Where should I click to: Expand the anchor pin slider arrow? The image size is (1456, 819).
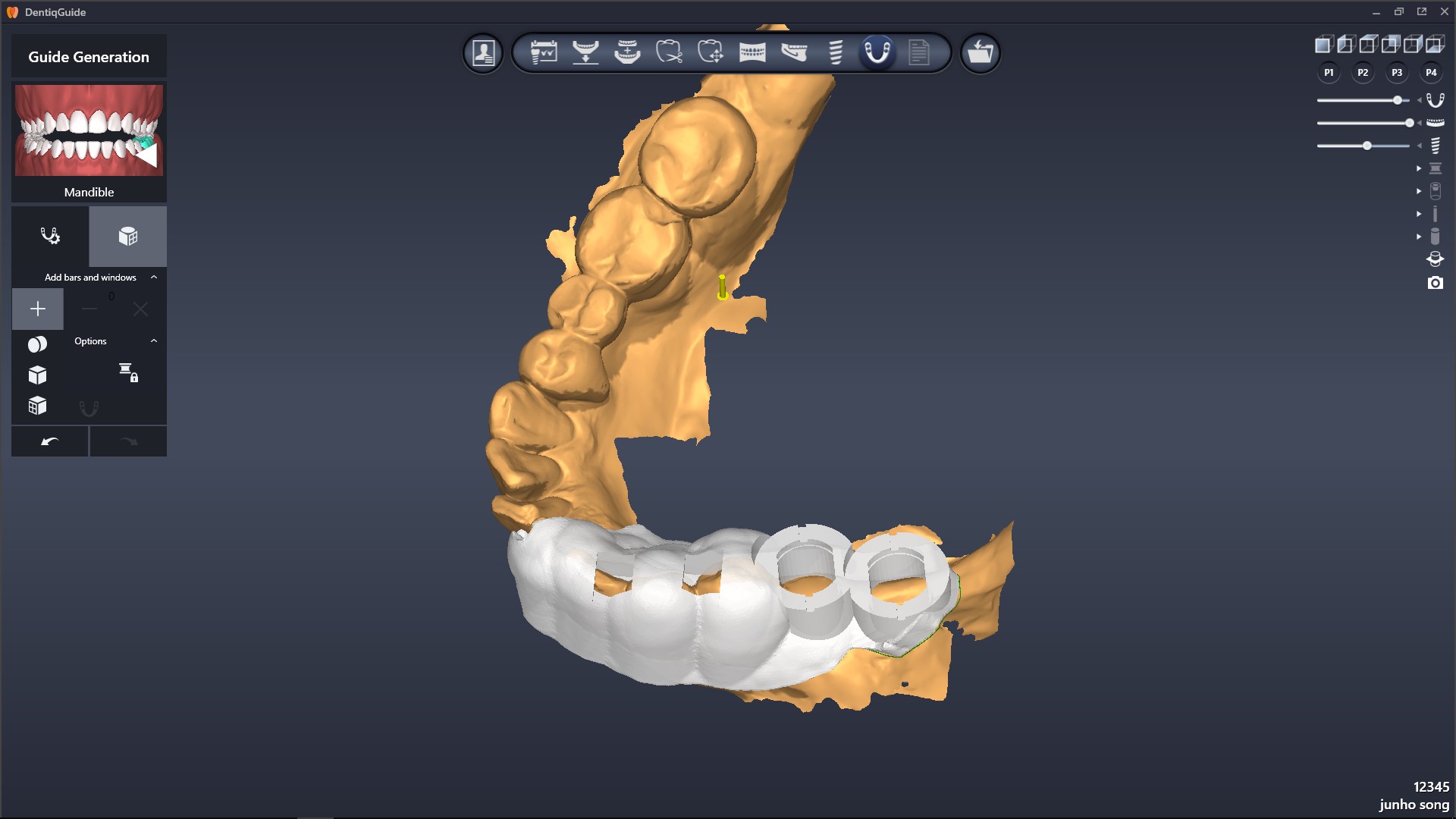tap(1419, 214)
